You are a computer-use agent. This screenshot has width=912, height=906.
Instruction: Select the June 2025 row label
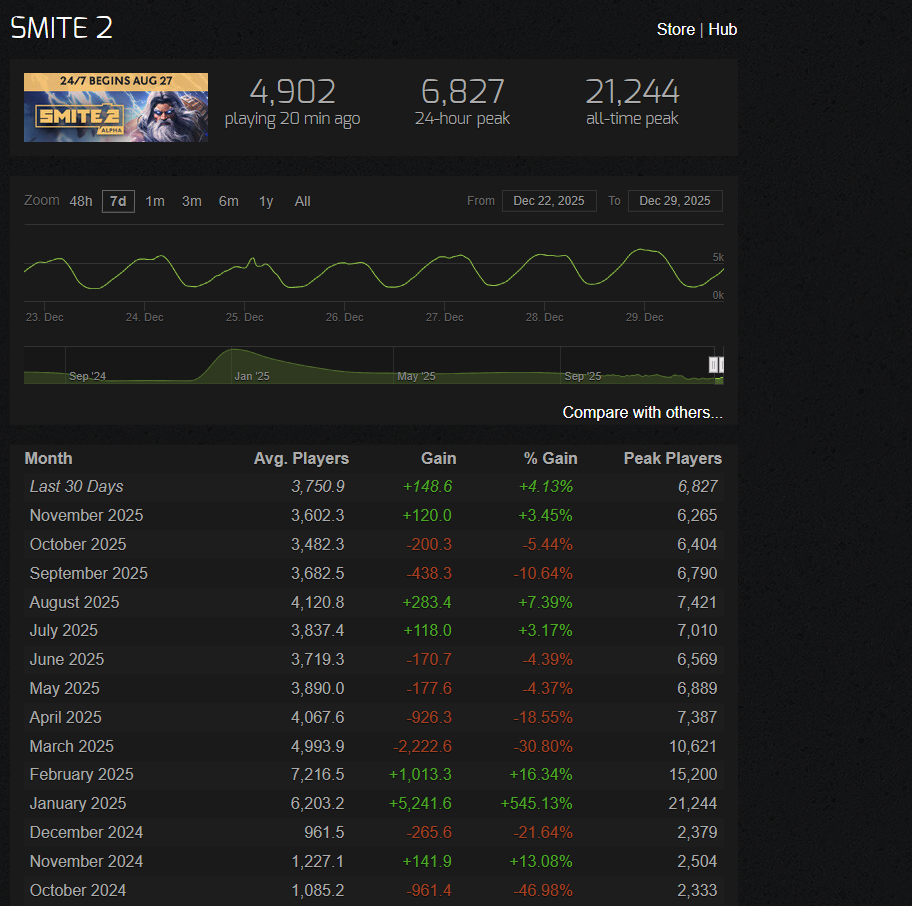[x=66, y=659]
